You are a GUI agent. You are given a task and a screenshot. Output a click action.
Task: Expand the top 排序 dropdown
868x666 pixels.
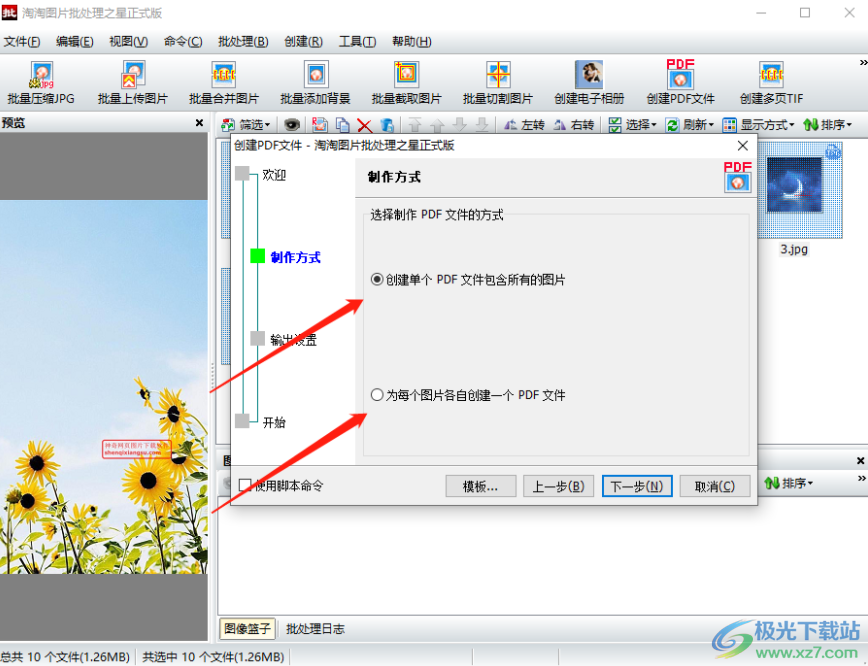click(828, 125)
